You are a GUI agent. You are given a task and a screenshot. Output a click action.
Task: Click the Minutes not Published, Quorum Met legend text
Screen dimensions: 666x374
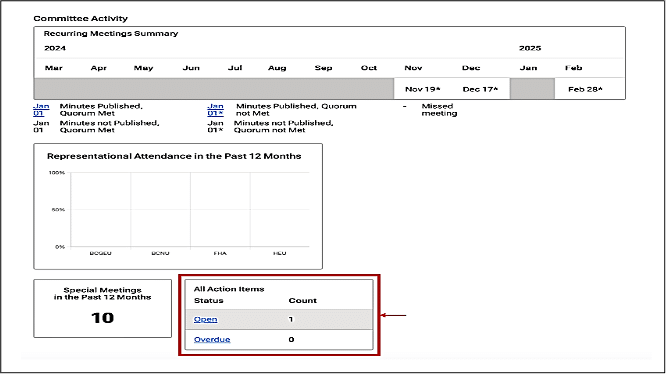109,127
